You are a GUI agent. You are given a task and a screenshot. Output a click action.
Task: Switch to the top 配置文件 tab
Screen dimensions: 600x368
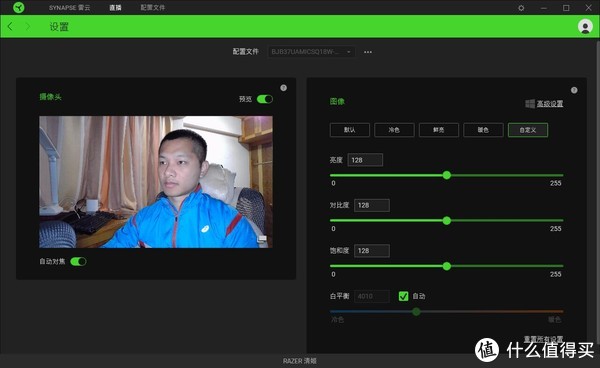153,8
